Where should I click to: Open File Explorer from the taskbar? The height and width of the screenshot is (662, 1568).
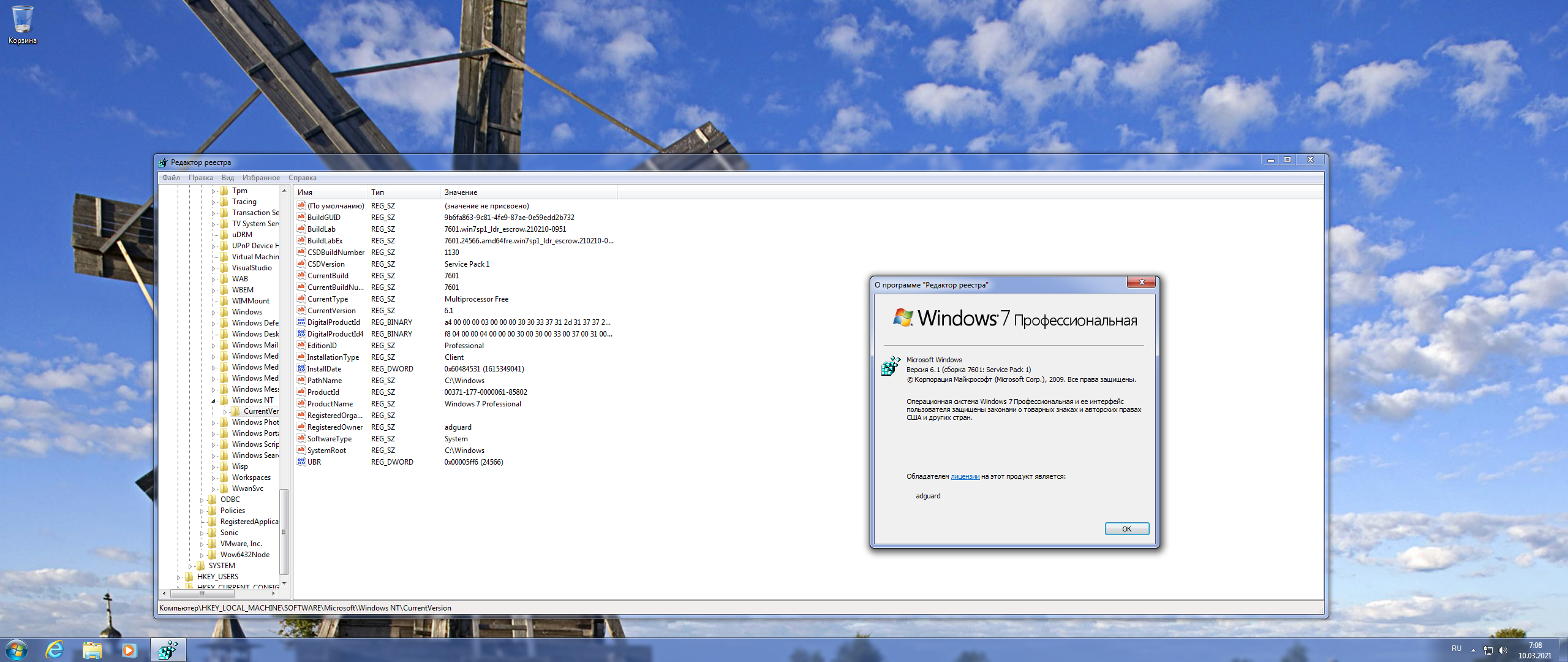92,650
